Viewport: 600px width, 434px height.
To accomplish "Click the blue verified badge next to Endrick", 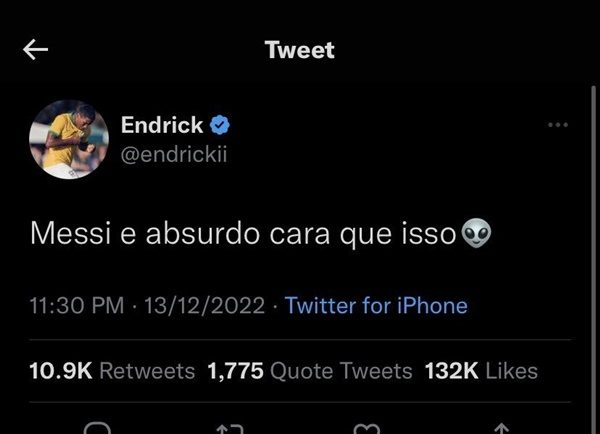I will [x=220, y=125].
